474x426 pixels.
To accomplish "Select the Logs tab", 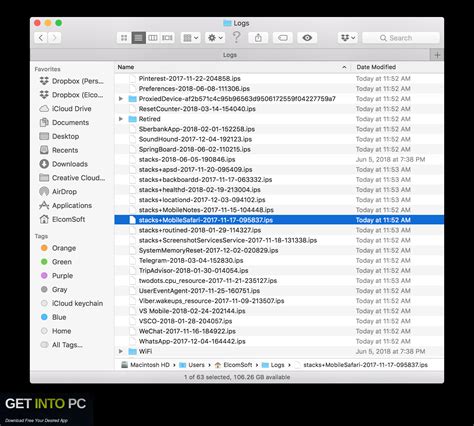I will pyautogui.click(x=230, y=55).
